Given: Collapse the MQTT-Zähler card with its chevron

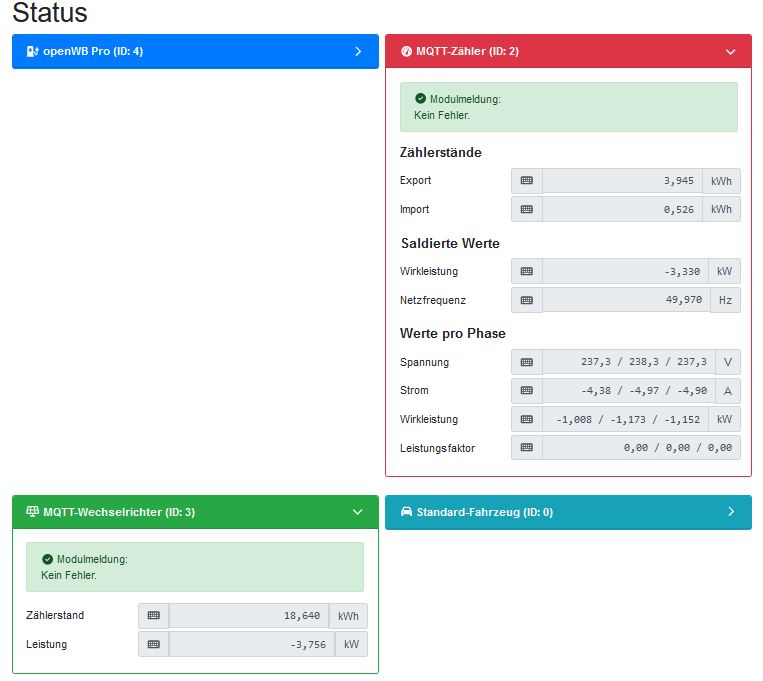Looking at the screenshot, I should pos(730,52).
